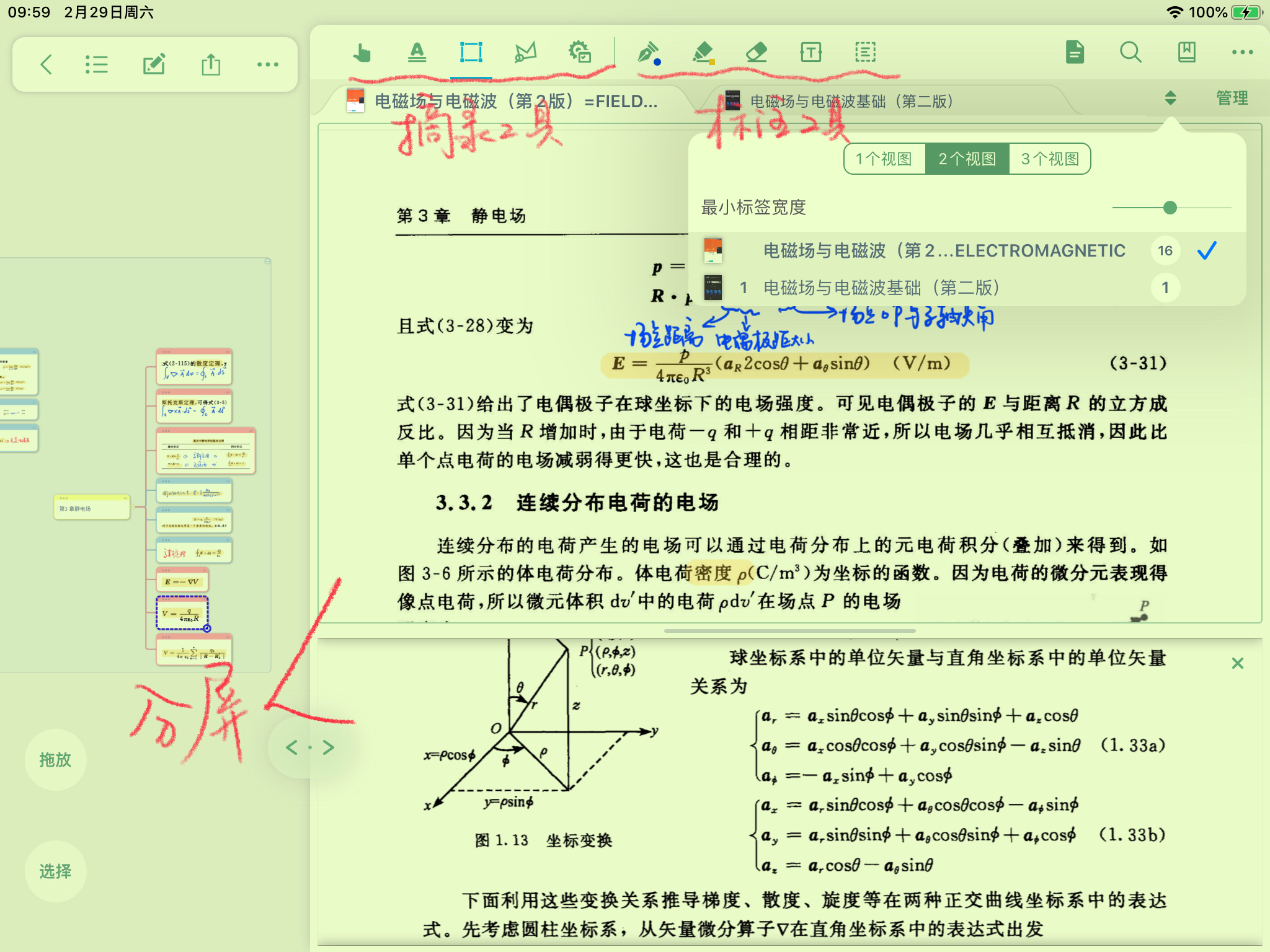The height and width of the screenshot is (952, 1270).
Task: Choose the rectangle excerpt tool
Action: point(471,53)
